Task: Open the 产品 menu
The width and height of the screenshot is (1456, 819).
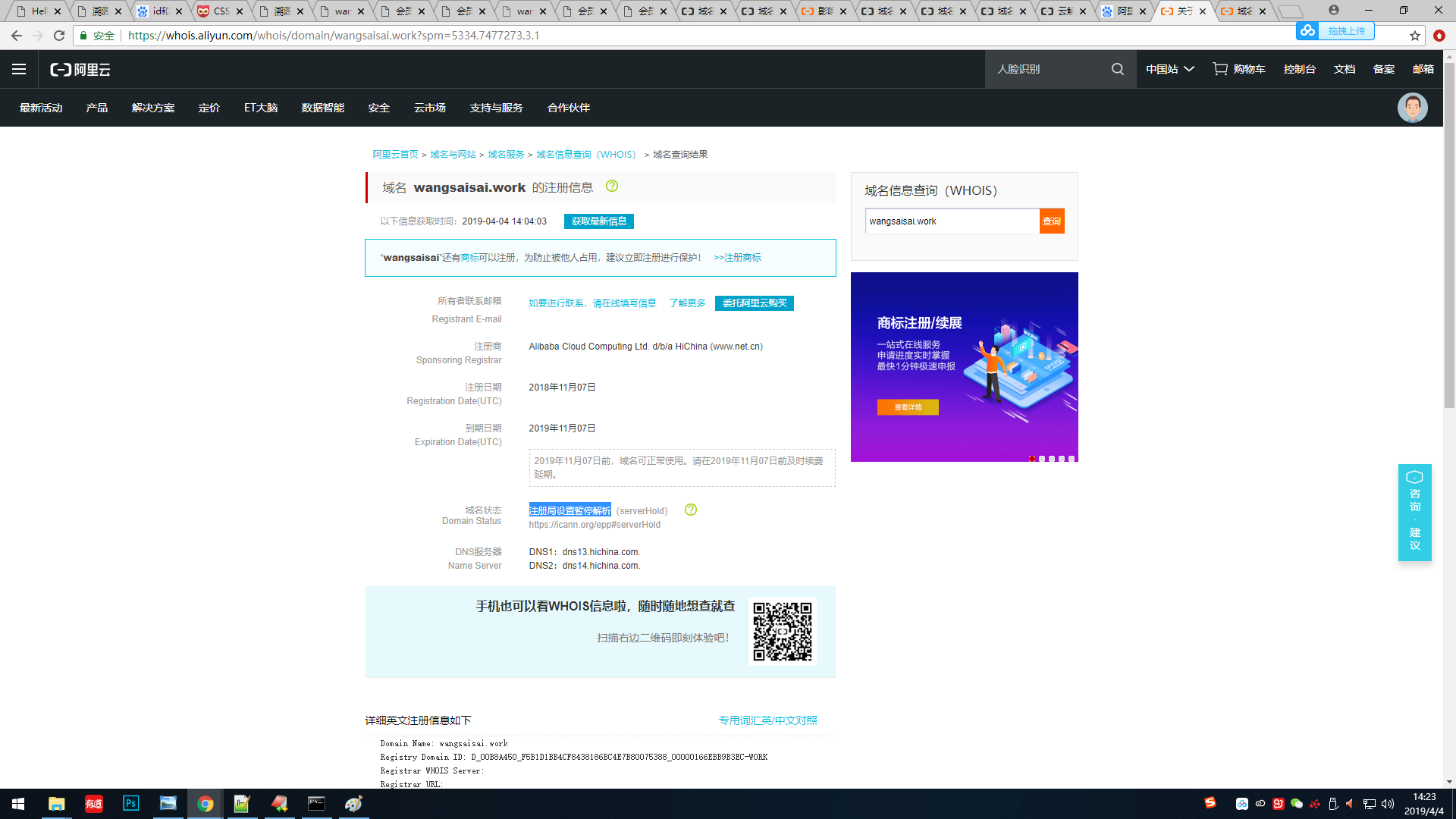Action: point(97,108)
